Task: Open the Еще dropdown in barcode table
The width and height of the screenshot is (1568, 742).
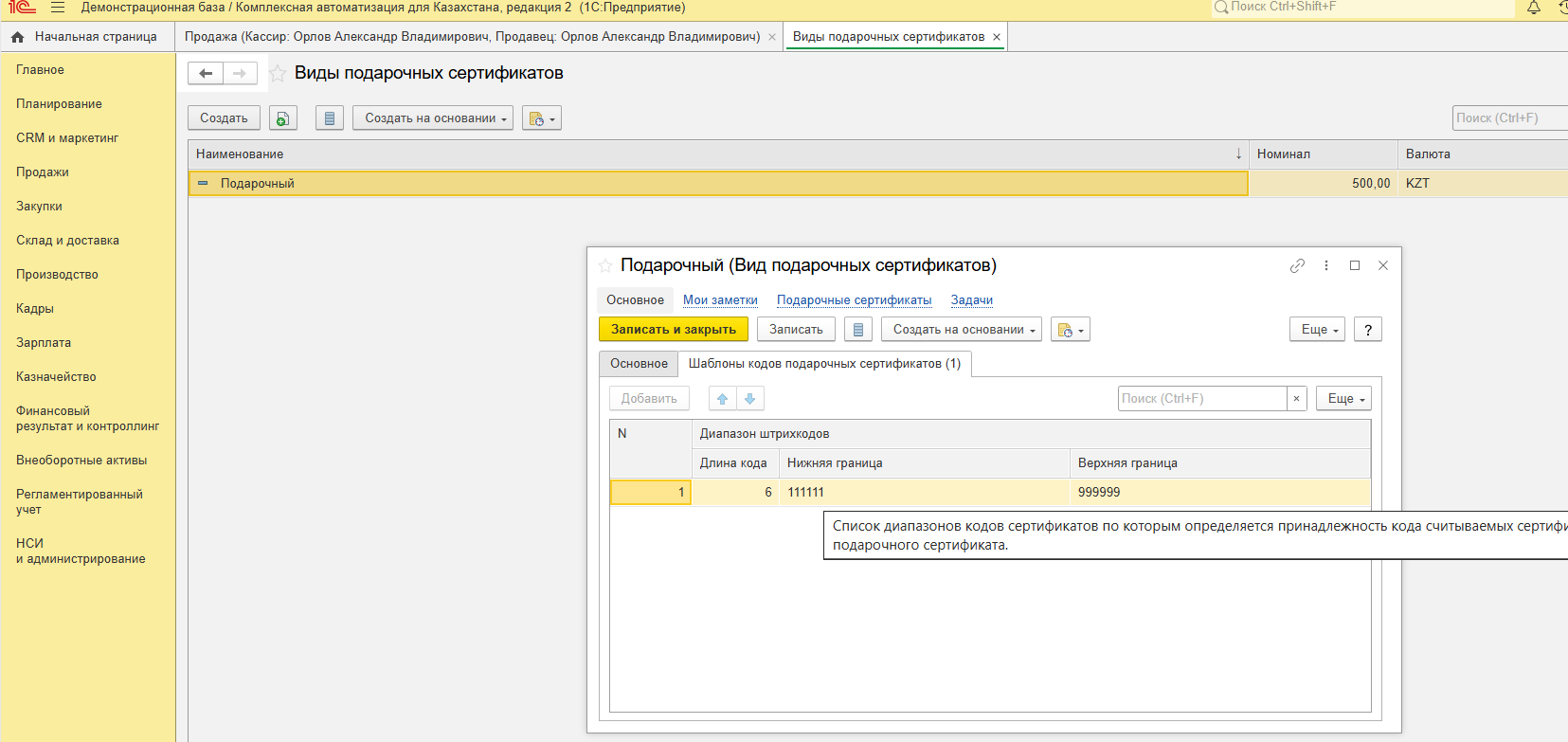Action: coord(1343,399)
